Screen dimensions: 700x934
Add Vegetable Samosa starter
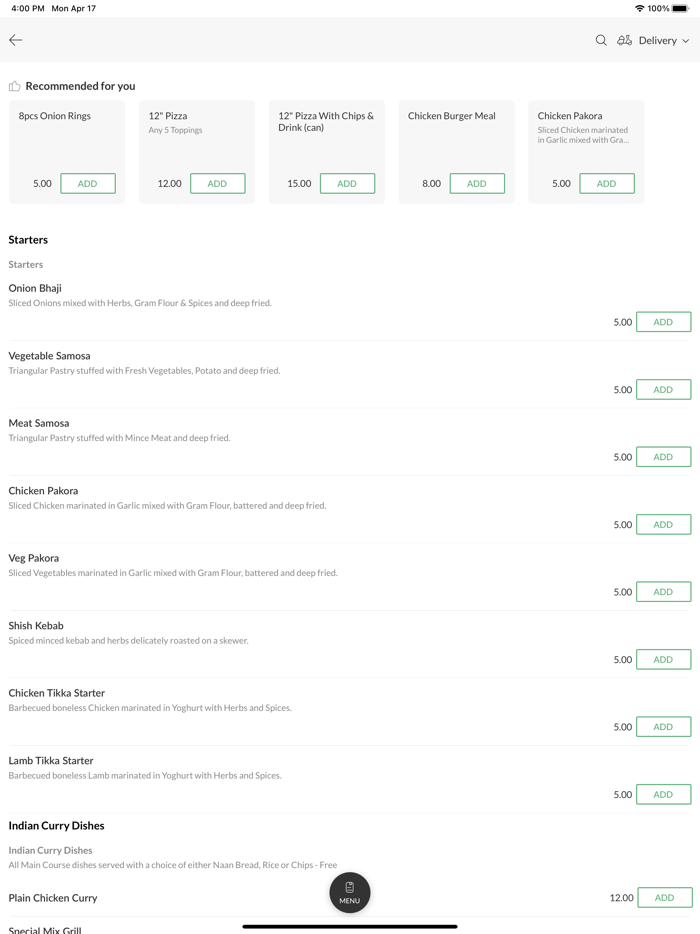point(663,389)
